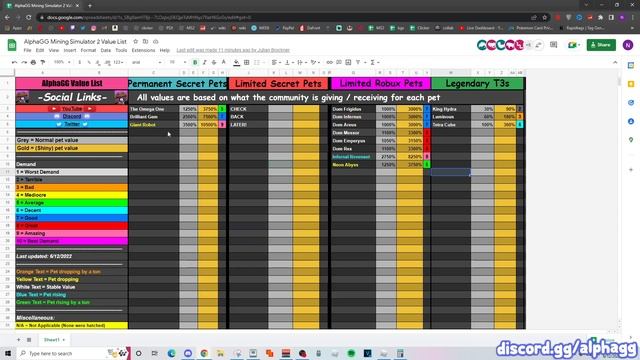Click the Discord social link cell
640x360 pixels.
72,117
